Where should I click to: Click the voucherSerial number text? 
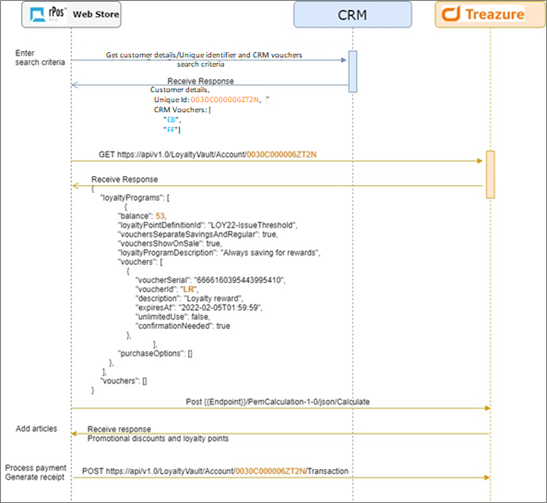pyautogui.click(x=240, y=280)
